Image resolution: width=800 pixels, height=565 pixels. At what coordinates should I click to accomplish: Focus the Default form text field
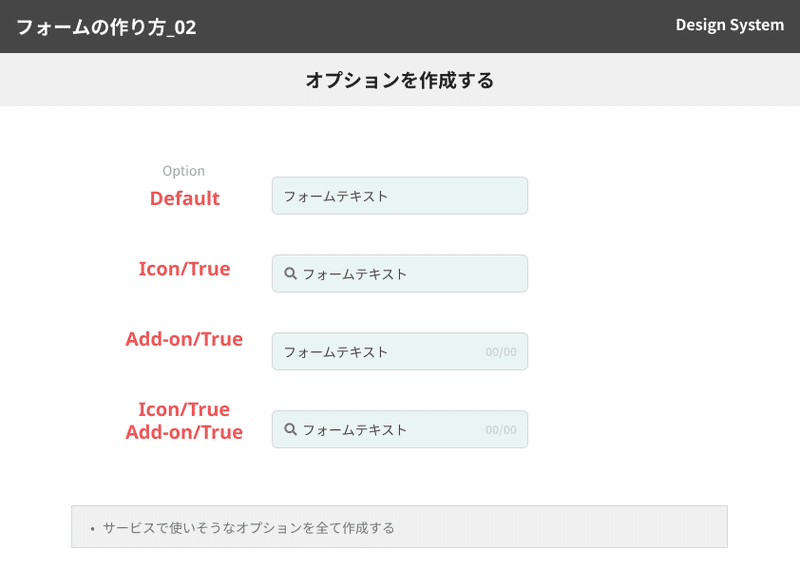tap(400, 196)
